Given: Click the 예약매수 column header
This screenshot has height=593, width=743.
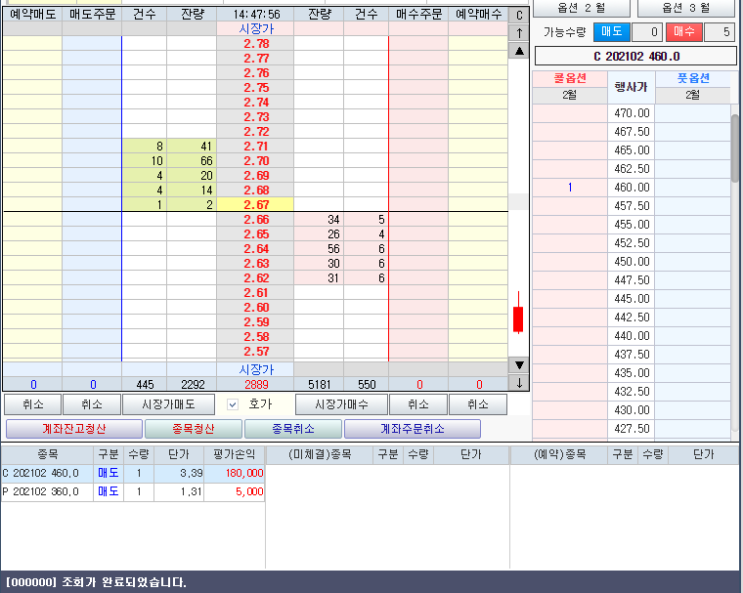Looking at the screenshot, I should tap(478, 14).
